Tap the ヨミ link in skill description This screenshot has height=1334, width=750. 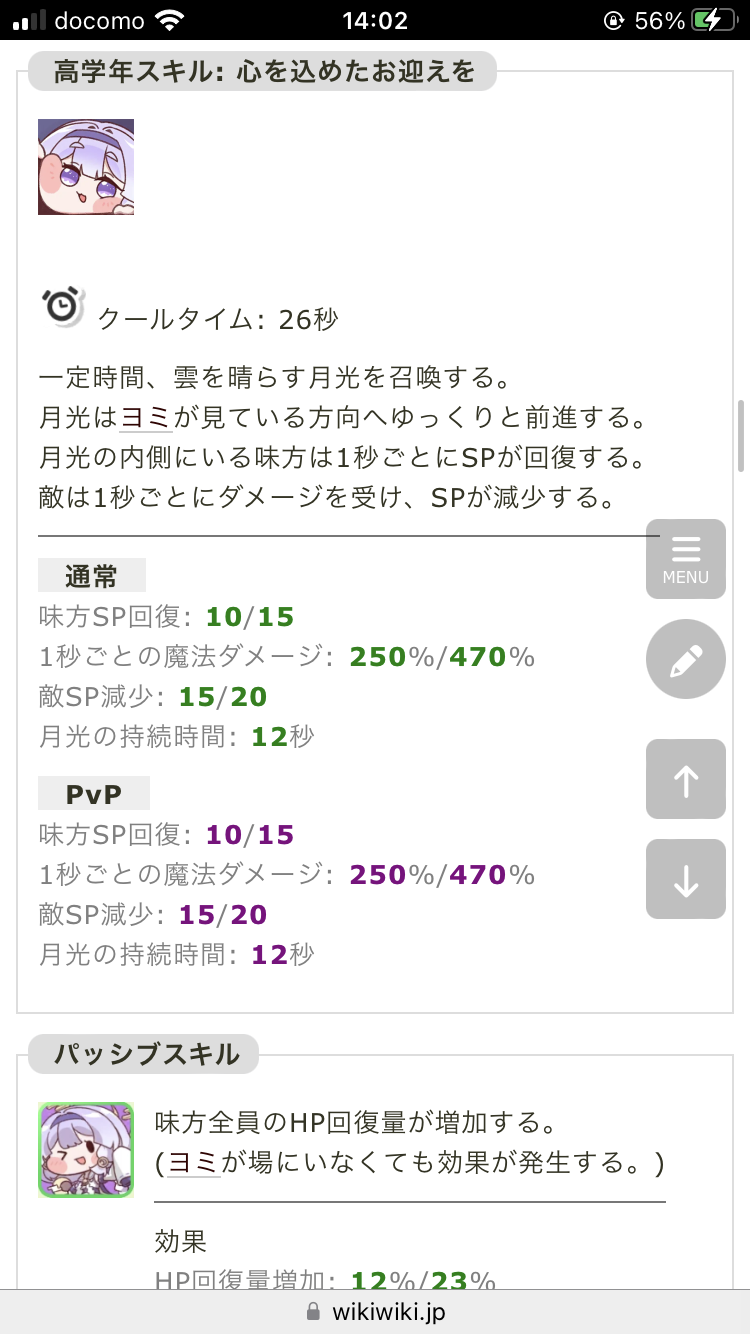point(146,417)
